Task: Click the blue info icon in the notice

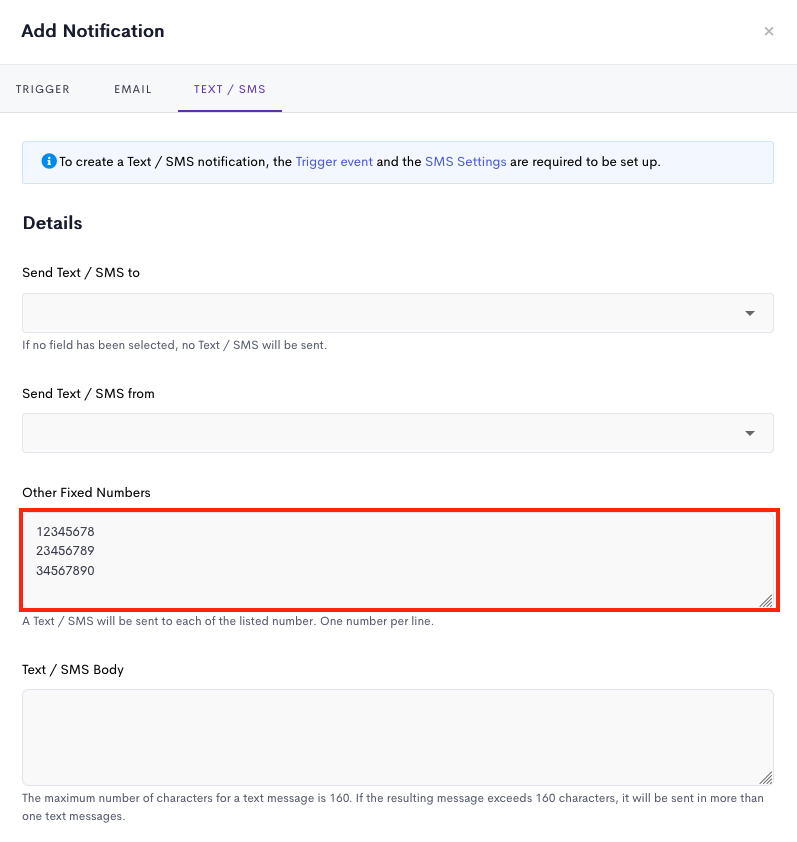Action: click(x=49, y=161)
